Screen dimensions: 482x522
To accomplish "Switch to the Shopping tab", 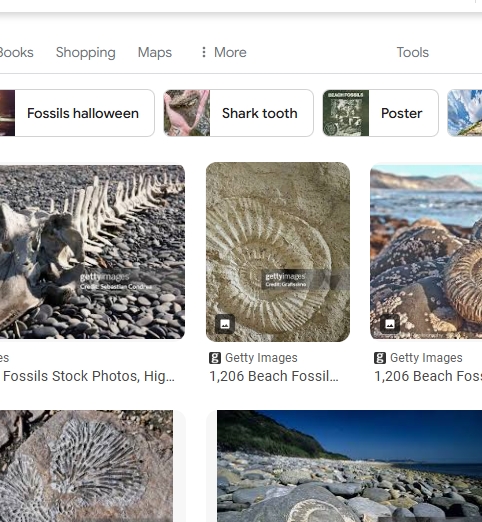I will click(86, 53).
